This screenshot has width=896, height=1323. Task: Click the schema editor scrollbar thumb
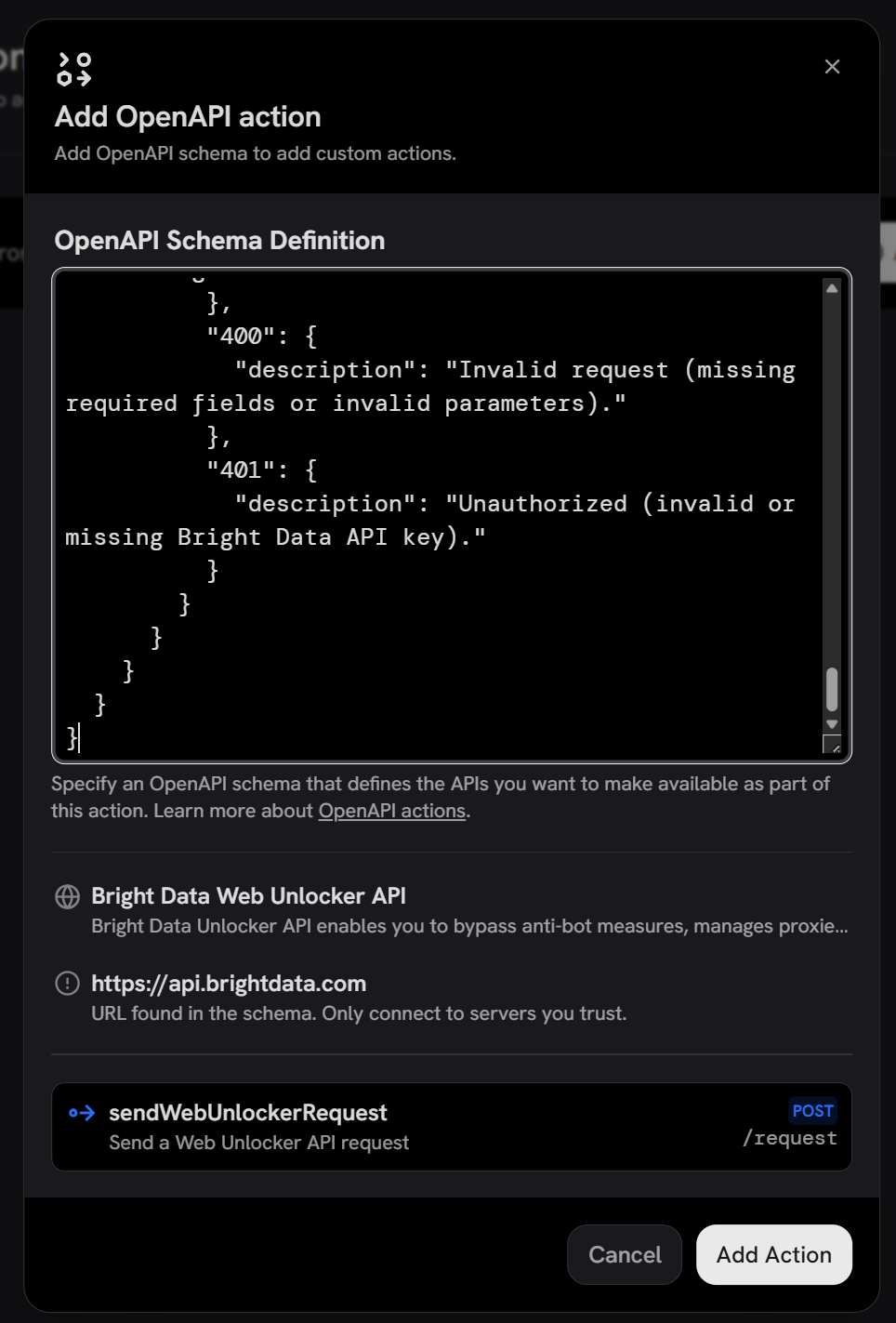click(832, 689)
